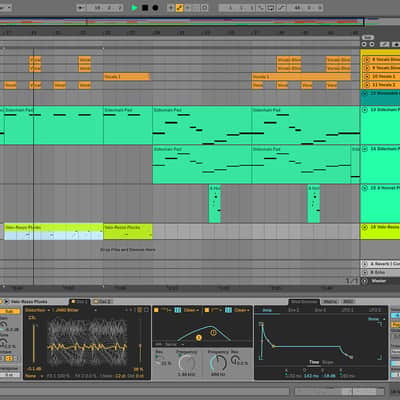Jump to the previous locator
Image resolution: width=400 pixels, height=400 pixels.
point(364,44)
